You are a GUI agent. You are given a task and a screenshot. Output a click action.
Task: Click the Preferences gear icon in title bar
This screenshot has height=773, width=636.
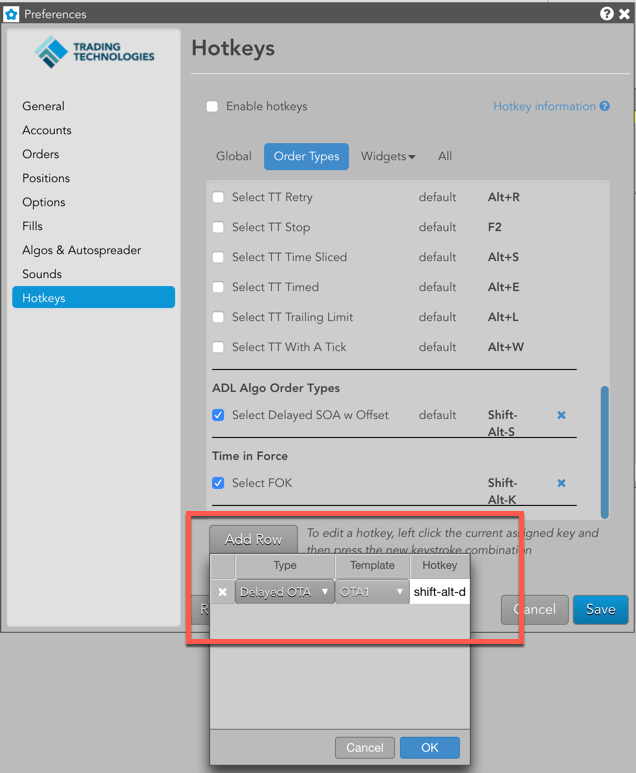(11, 14)
